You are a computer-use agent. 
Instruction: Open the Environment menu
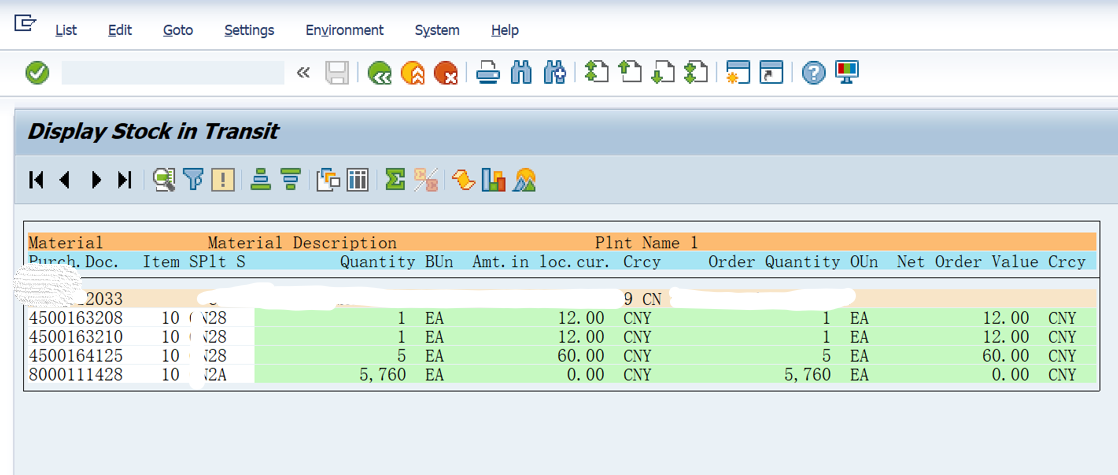345,30
